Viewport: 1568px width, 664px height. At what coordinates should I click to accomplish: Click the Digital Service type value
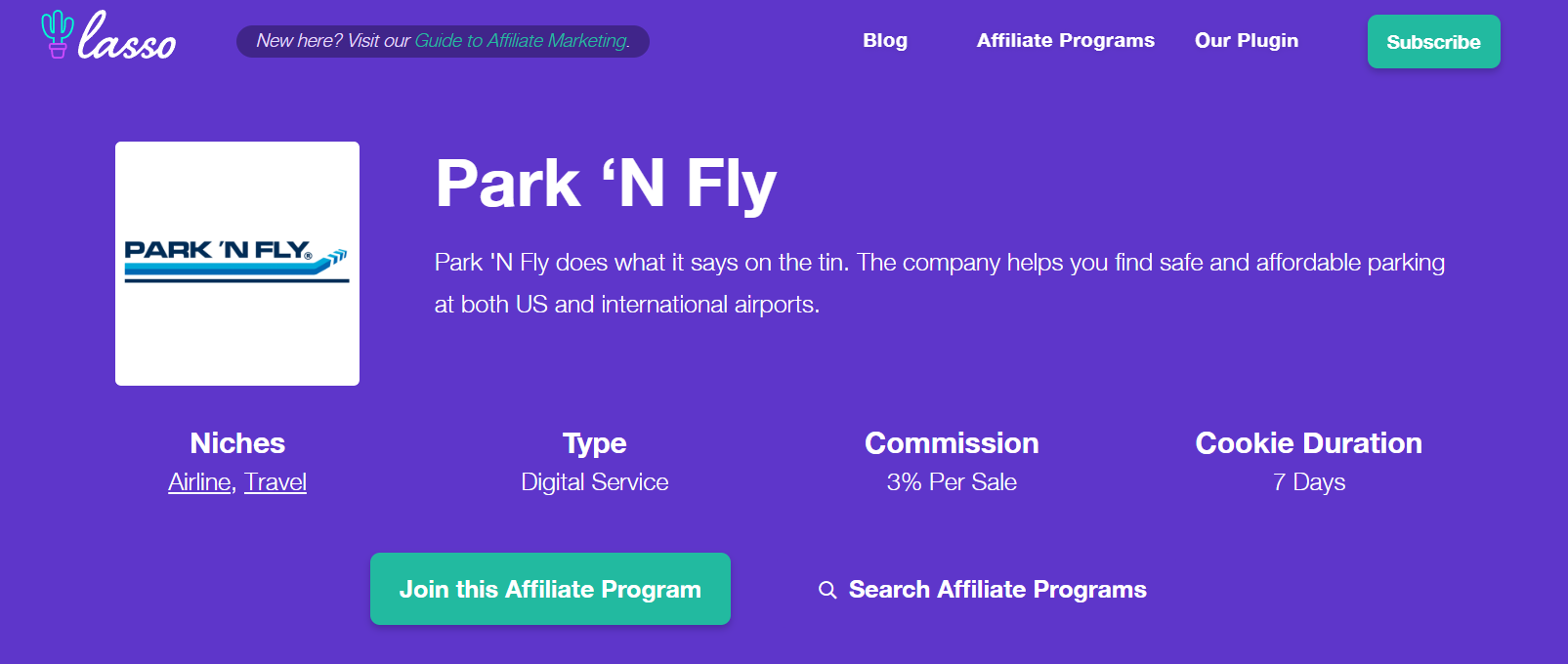point(594,482)
